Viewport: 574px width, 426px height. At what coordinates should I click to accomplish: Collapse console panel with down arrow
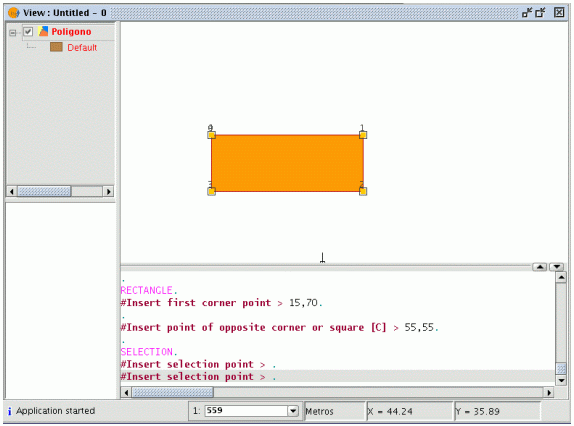[x=557, y=267]
